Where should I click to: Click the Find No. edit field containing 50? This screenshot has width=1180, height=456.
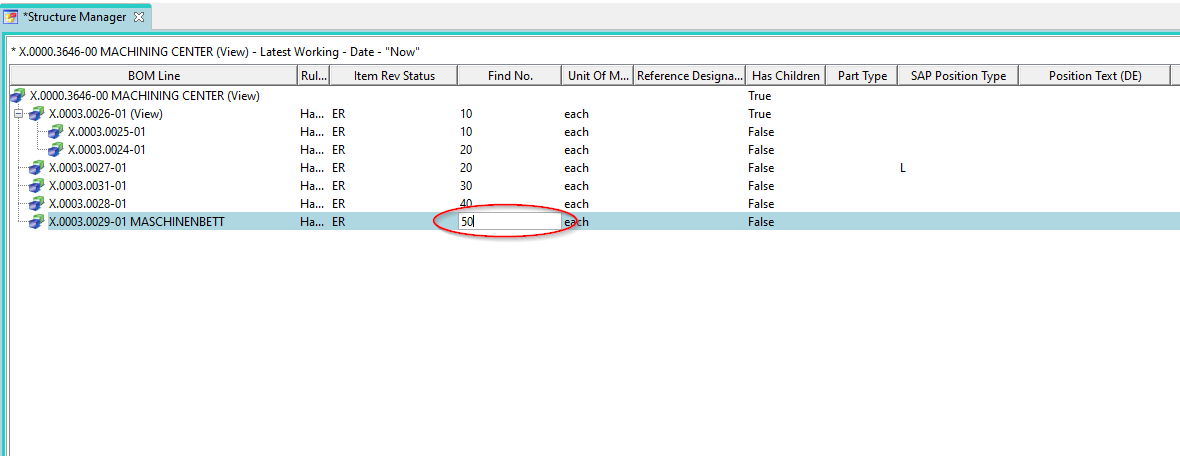[509, 222]
